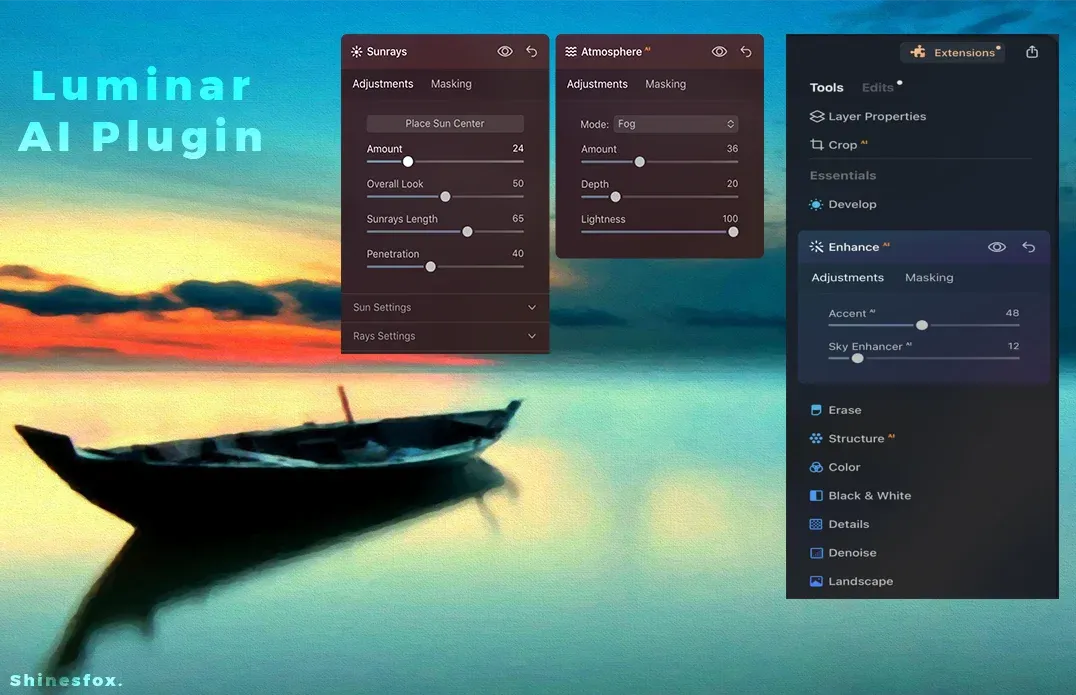Open the Landscape tool label

coord(861,581)
